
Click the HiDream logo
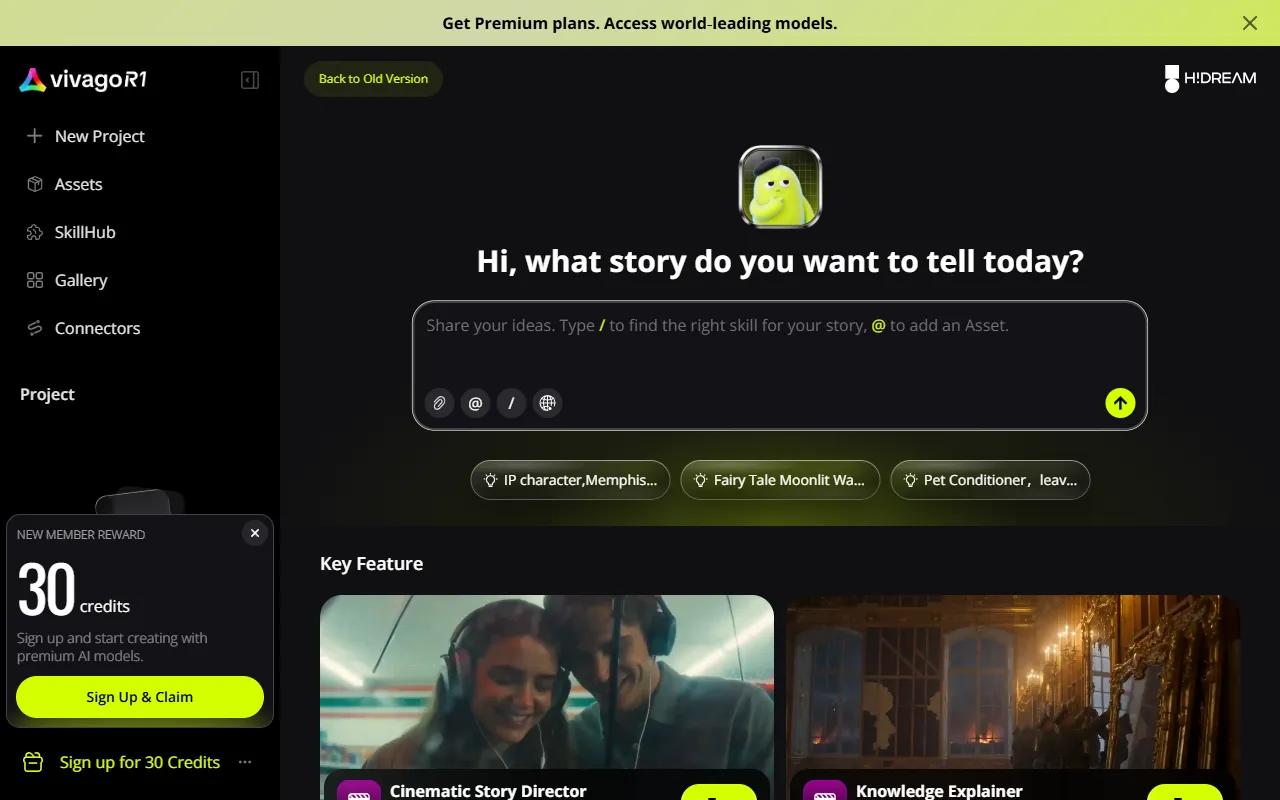(1210, 79)
